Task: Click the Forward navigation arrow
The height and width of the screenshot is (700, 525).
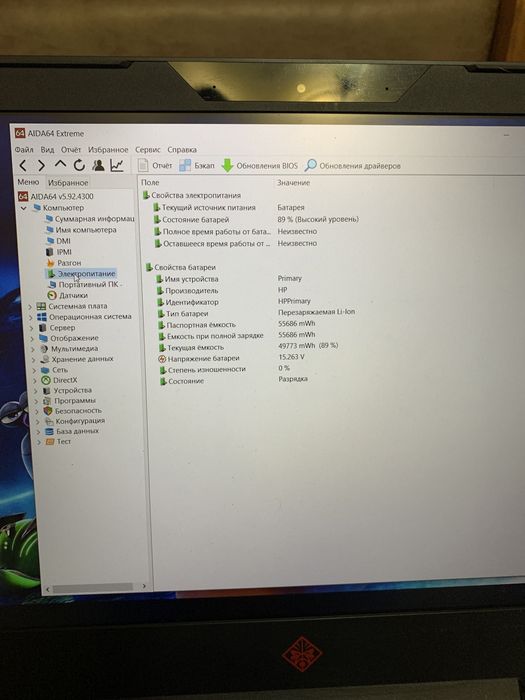Action: [x=41, y=166]
